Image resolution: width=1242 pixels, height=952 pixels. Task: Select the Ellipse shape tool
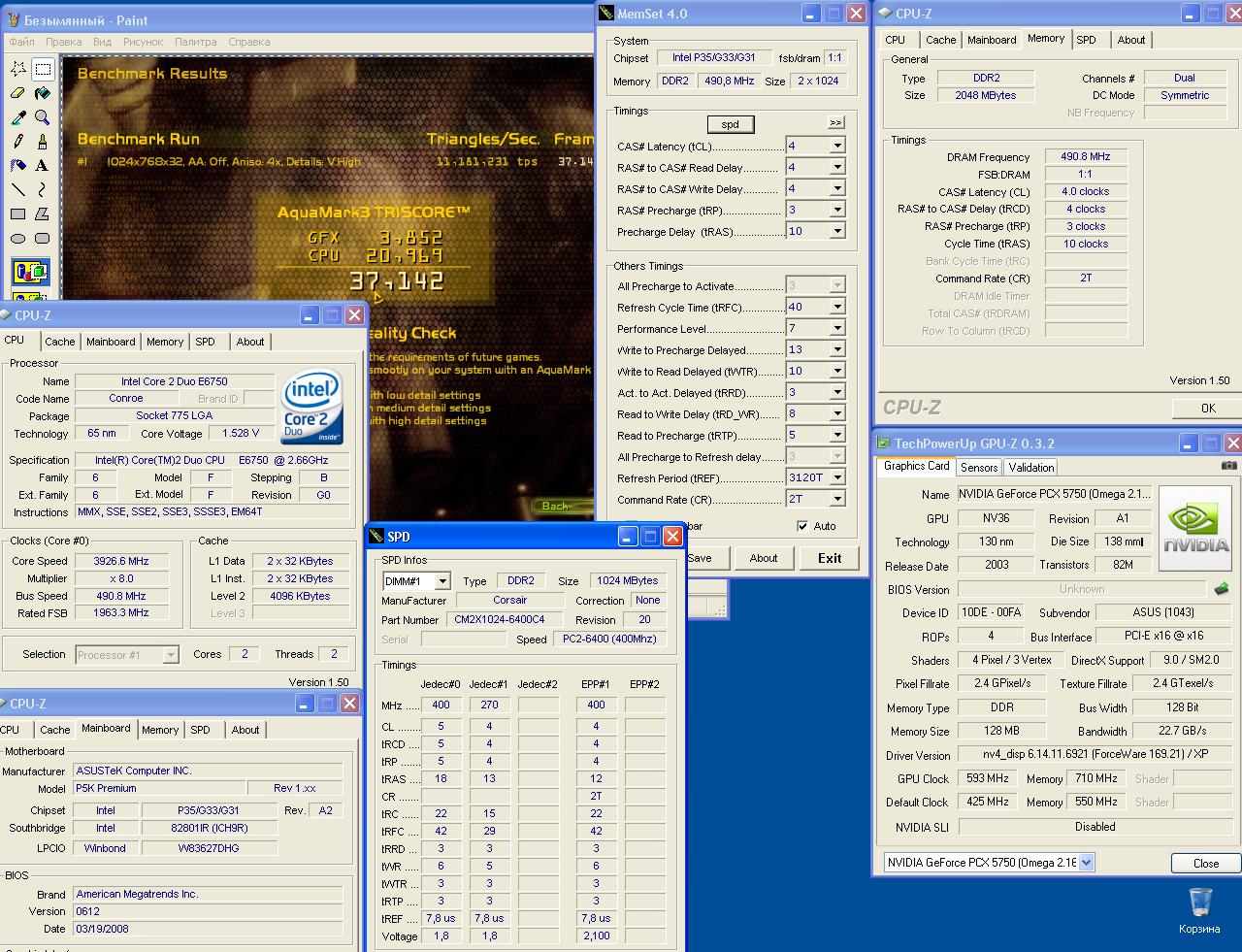tap(18, 239)
